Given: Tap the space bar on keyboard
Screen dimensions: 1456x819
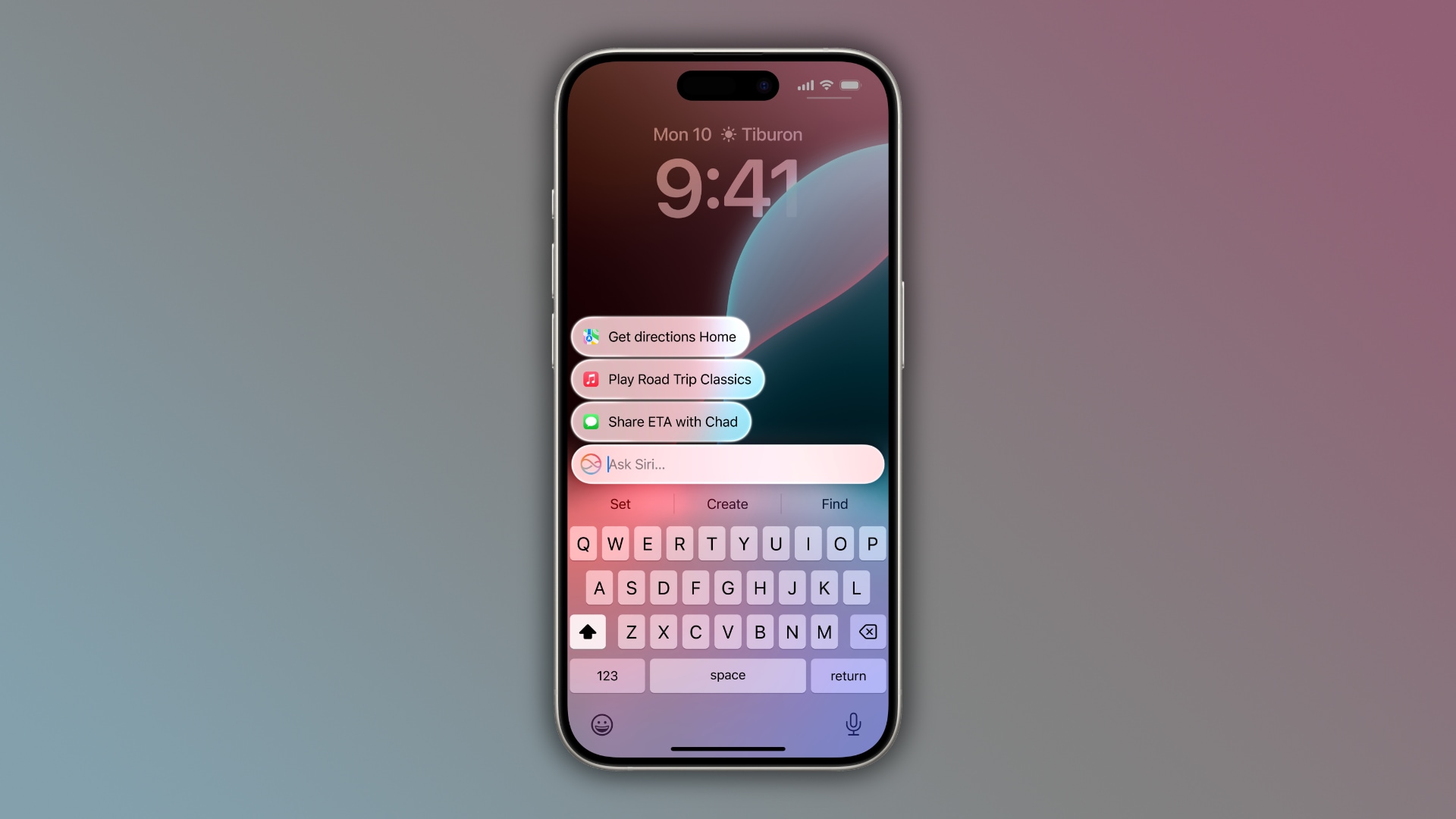Looking at the screenshot, I should (728, 675).
